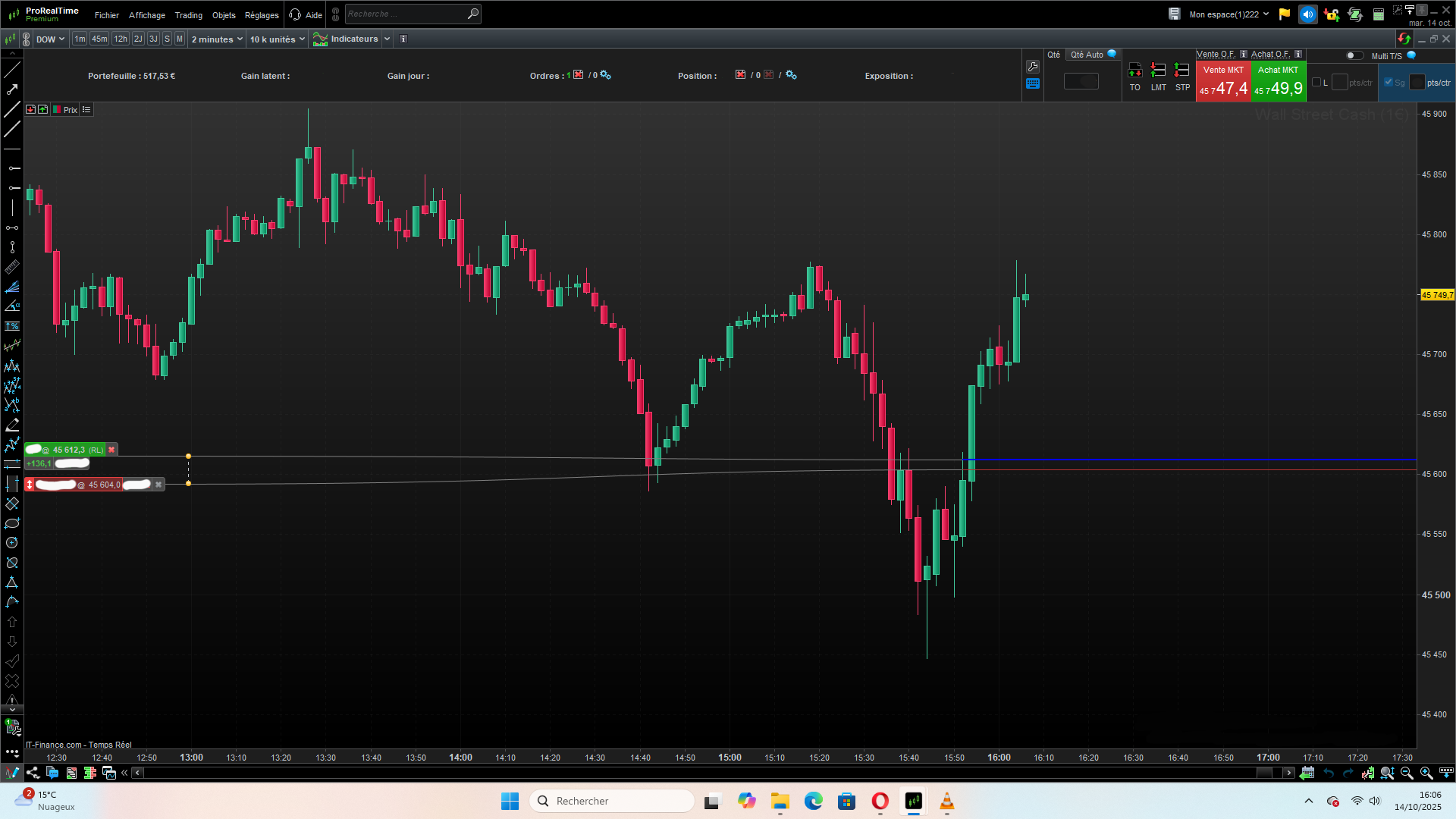Click the Vente MKT sell button
The width and height of the screenshot is (1456, 819).
(1223, 81)
